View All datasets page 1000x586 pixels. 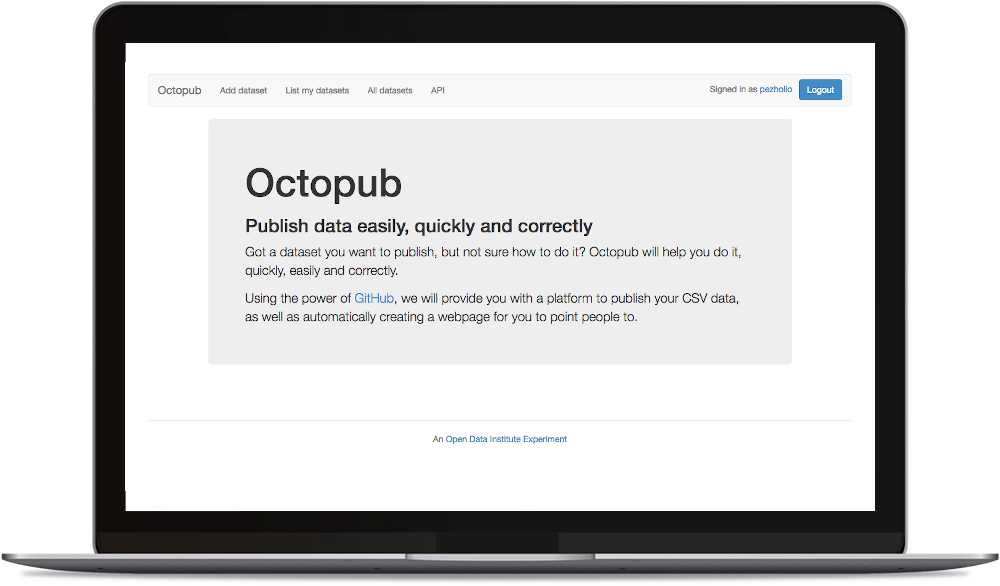tap(390, 91)
